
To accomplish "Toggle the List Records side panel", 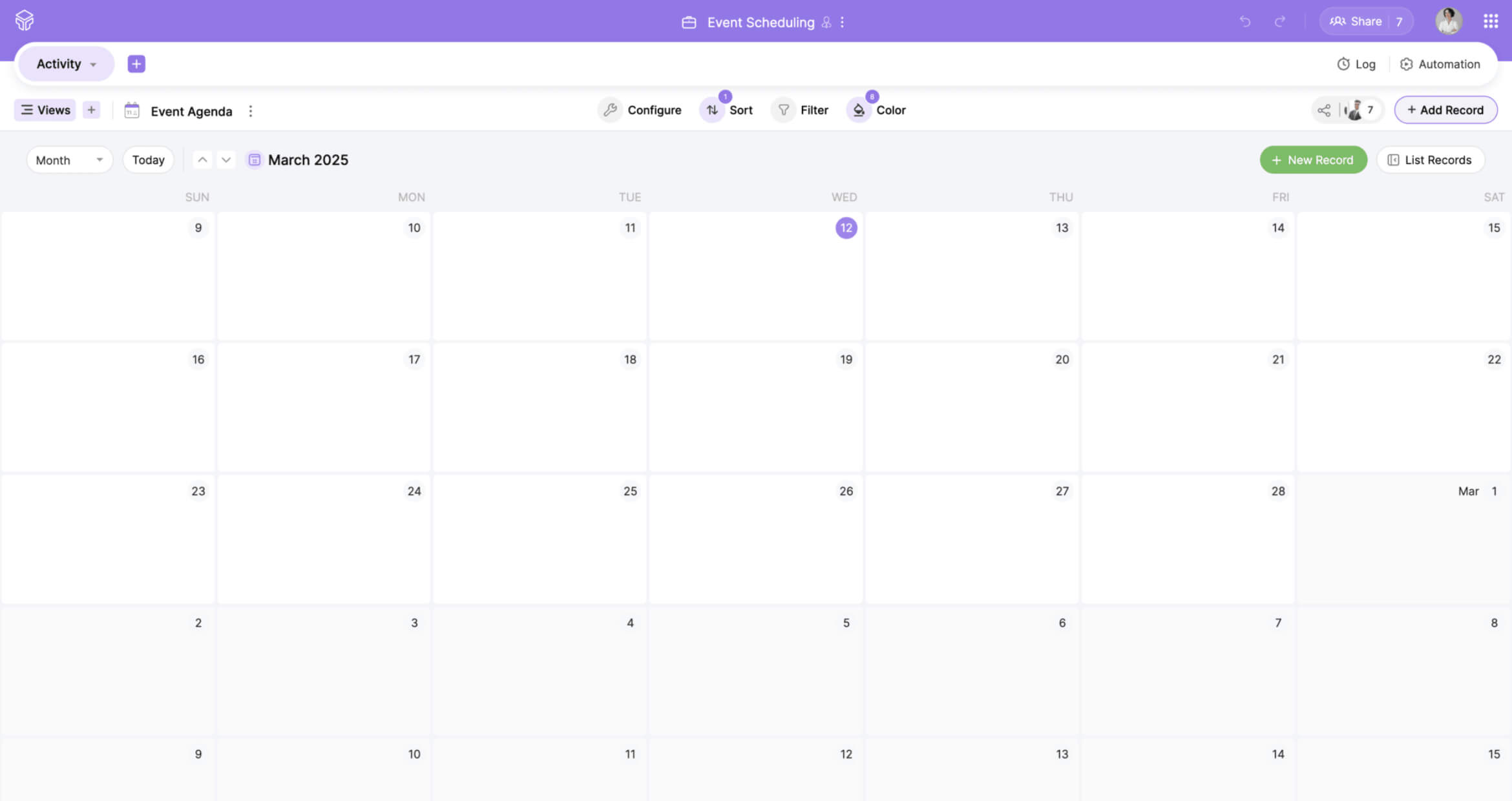I will pos(1430,160).
